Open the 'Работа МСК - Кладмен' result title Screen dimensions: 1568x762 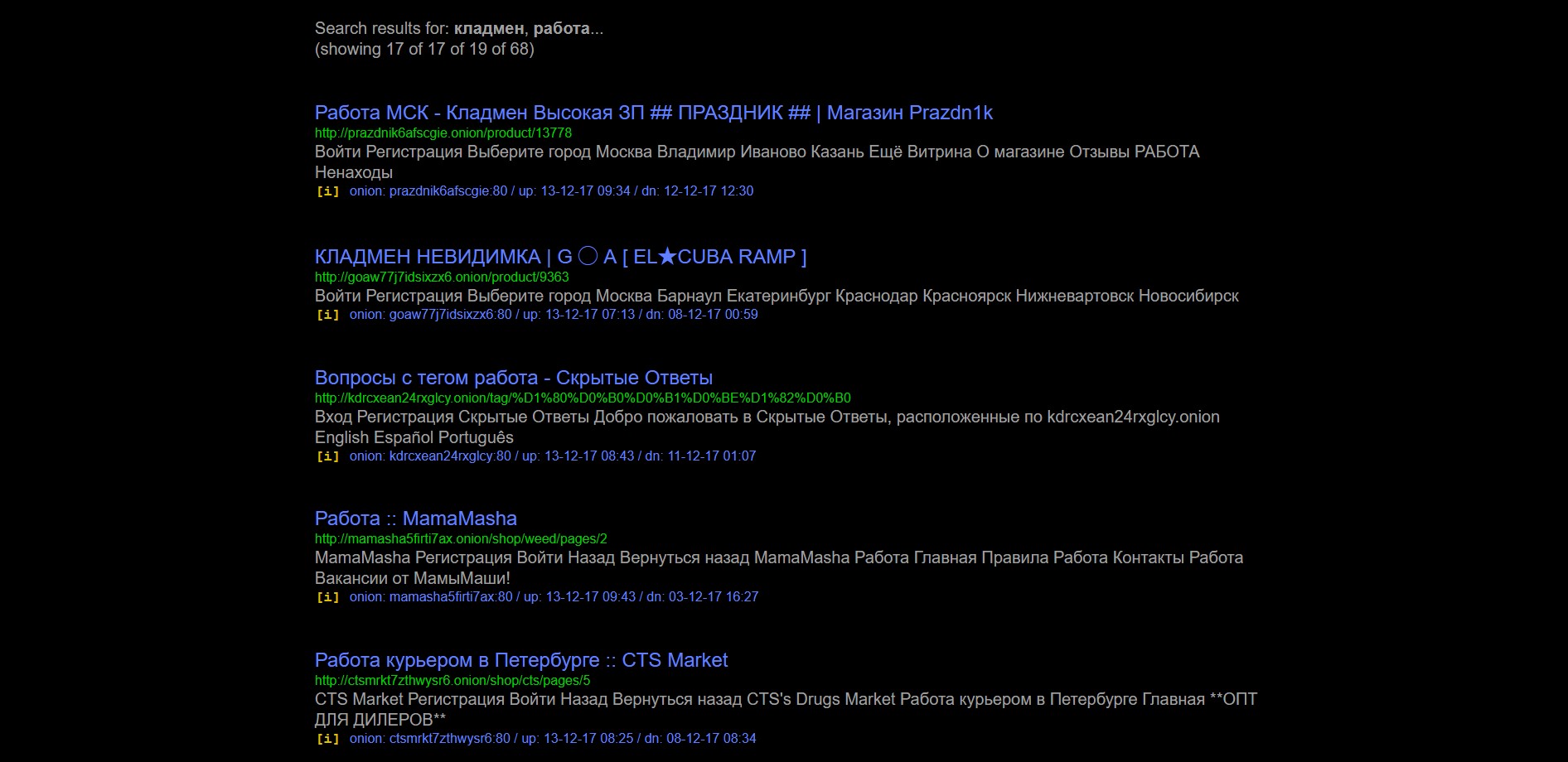pos(653,113)
